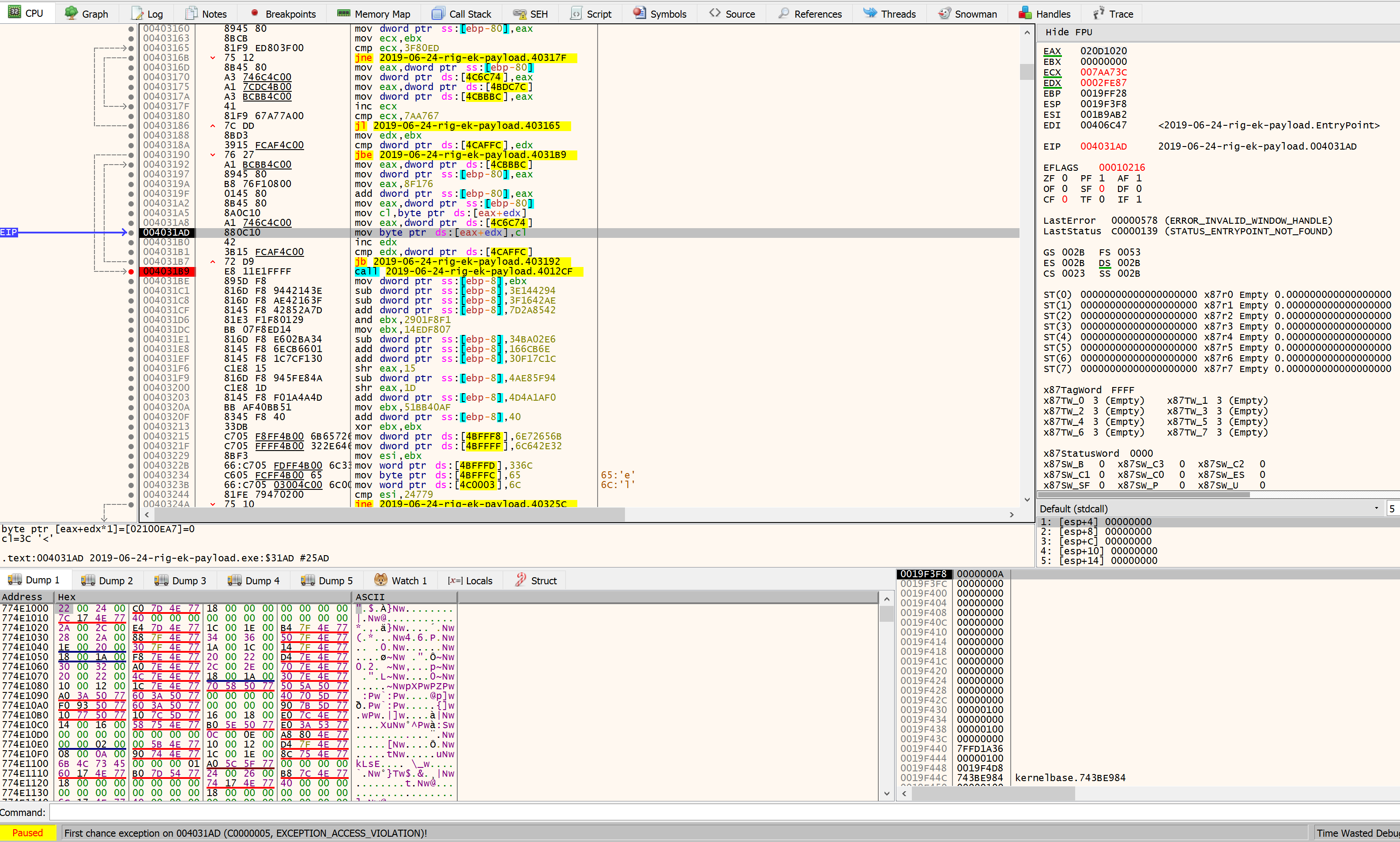Viewport: 1400px width, 842px height.
Task: Click the Source tab icon
Action: pyautogui.click(x=715, y=13)
